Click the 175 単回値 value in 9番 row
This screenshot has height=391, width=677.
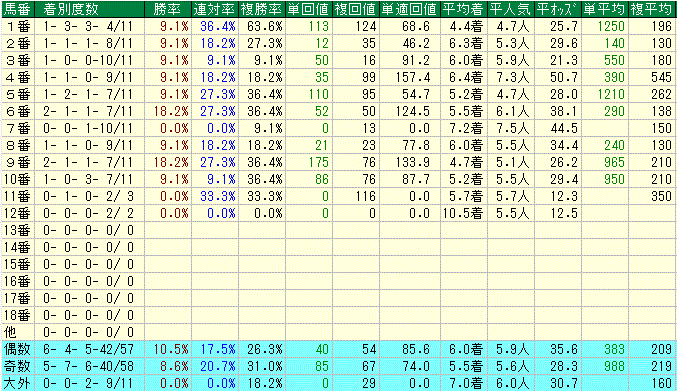click(319, 162)
